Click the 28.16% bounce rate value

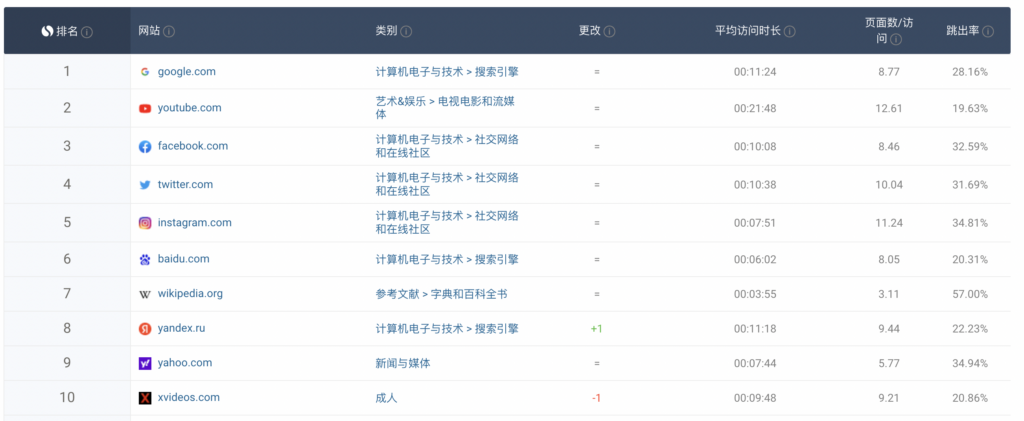point(970,72)
